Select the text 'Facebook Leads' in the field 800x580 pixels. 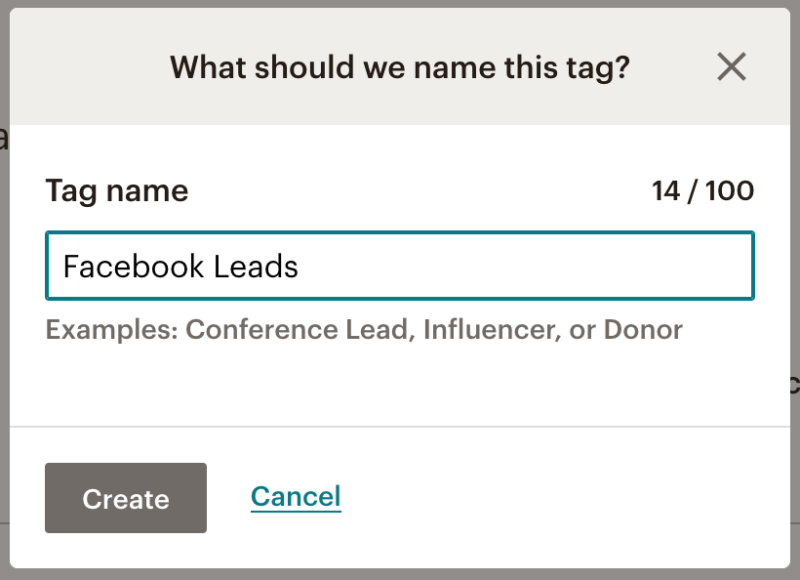(180, 266)
